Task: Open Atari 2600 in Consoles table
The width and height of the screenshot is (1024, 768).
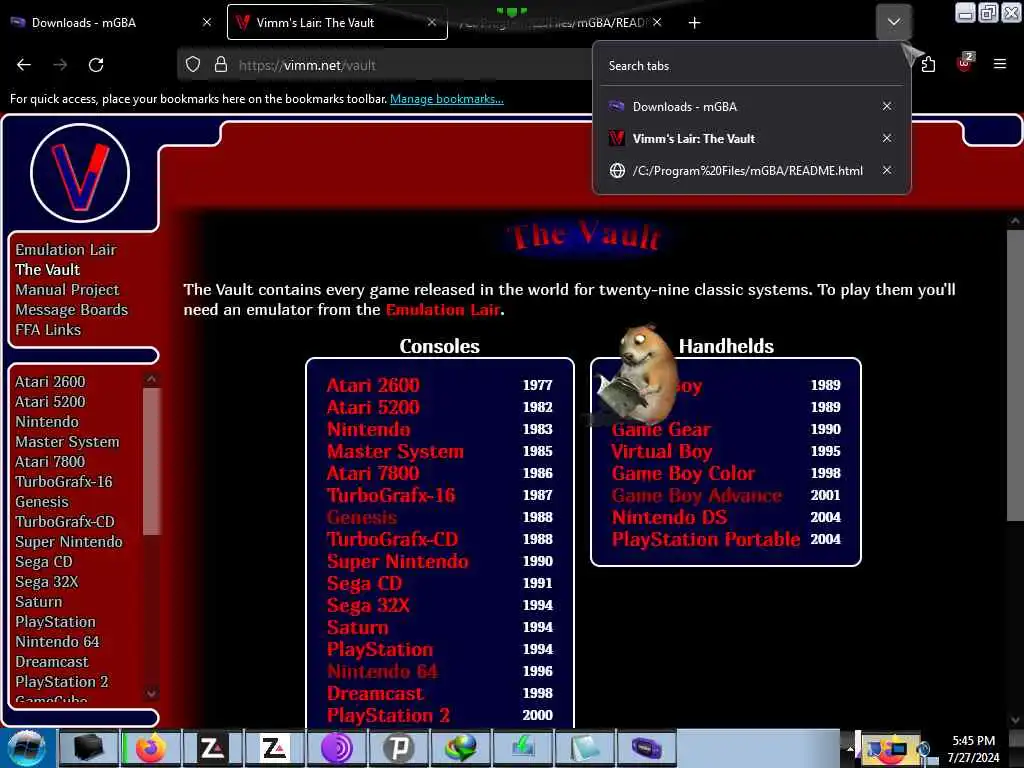Action: [373, 385]
